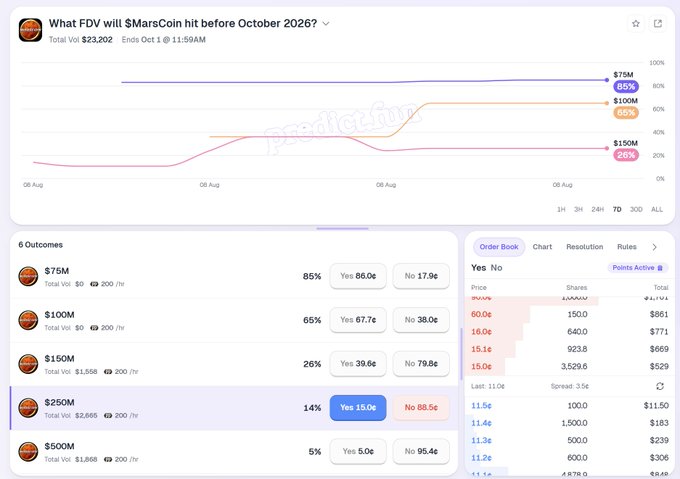Screen dimensions: 680x479
Task: Click the $250M outcome title
Action: click(59, 402)
